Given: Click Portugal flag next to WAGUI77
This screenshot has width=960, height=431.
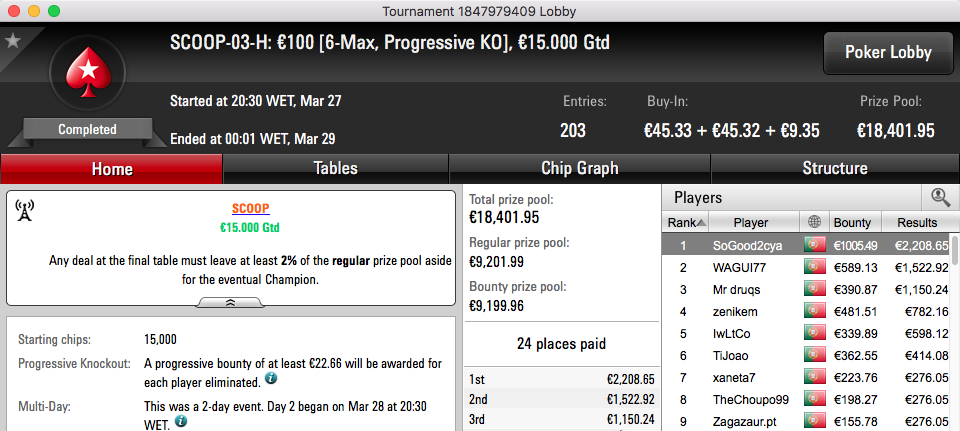Looking at the screenshot, I should (x=815, y=267).
